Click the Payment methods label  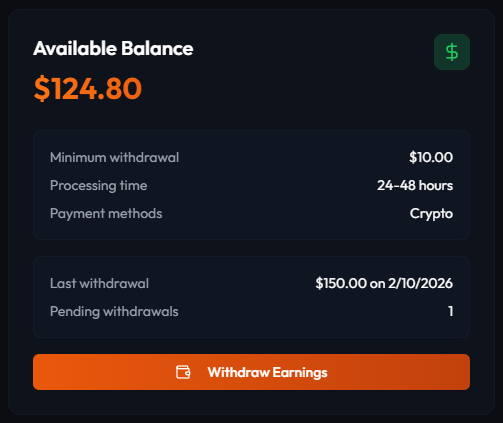point(106,214)
